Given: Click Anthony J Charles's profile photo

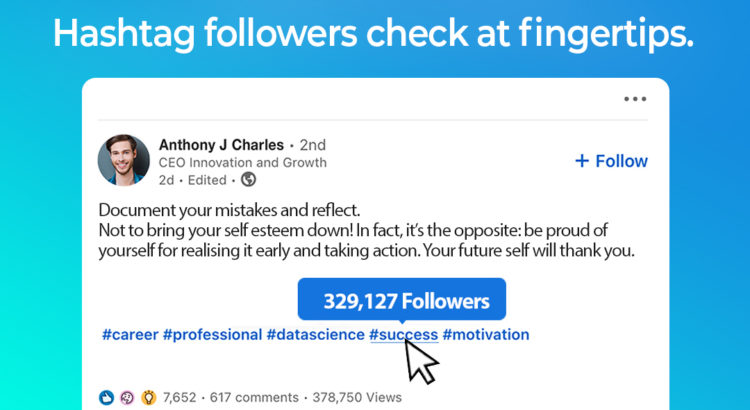Looking at the screenshot, I should 124,161.
